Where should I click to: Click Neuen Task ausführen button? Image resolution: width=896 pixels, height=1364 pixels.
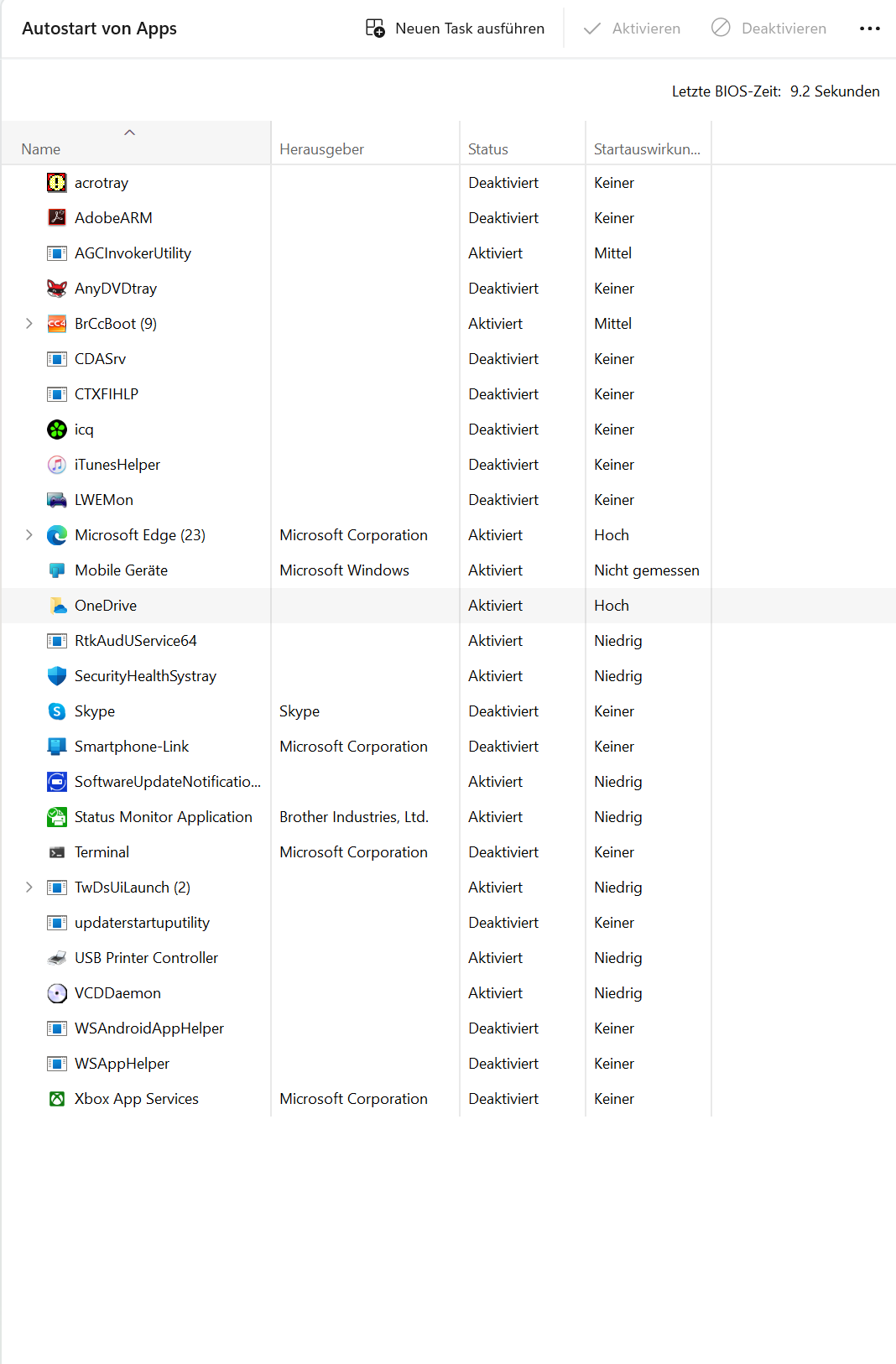(x=455, y=29)
